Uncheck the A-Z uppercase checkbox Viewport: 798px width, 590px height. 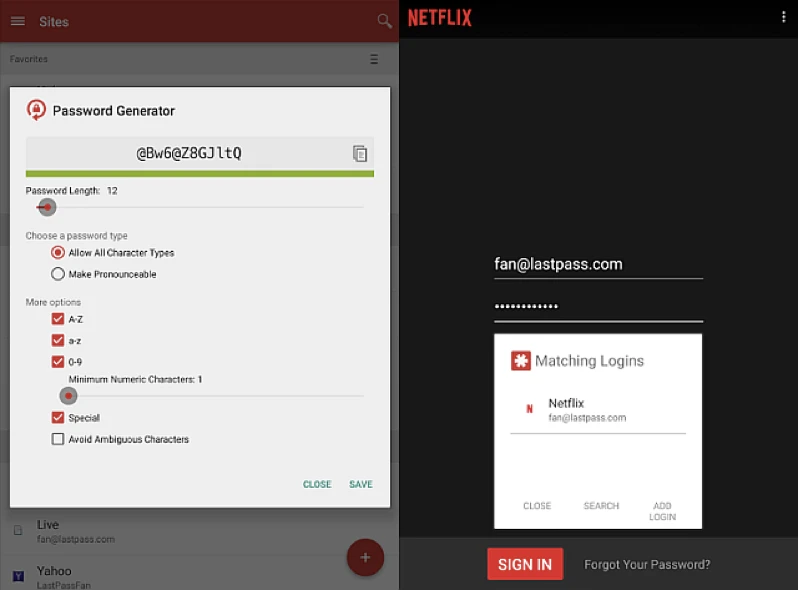(x=58, y=319)
